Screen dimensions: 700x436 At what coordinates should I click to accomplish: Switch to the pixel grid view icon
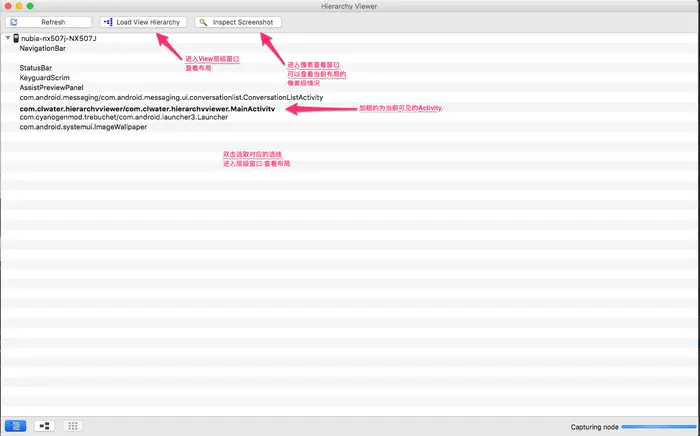coord(73,426)
